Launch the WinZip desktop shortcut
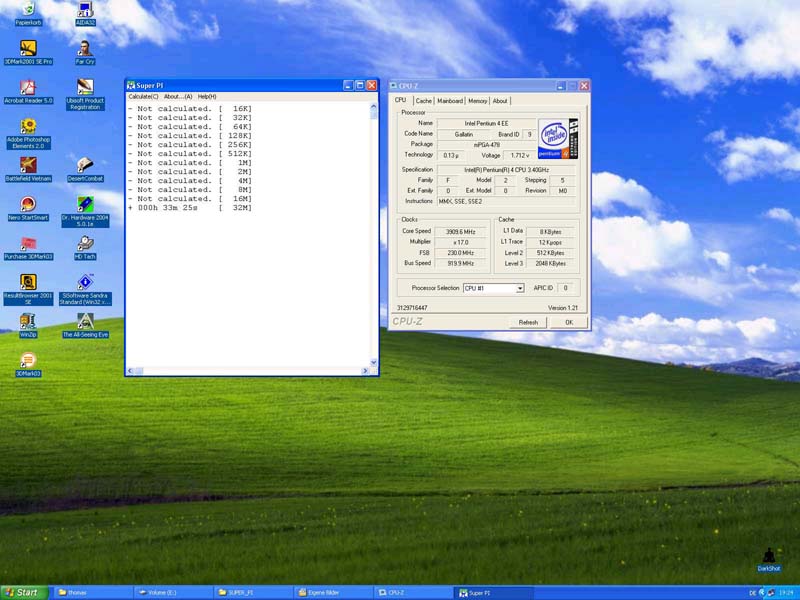 coord(28,326)
